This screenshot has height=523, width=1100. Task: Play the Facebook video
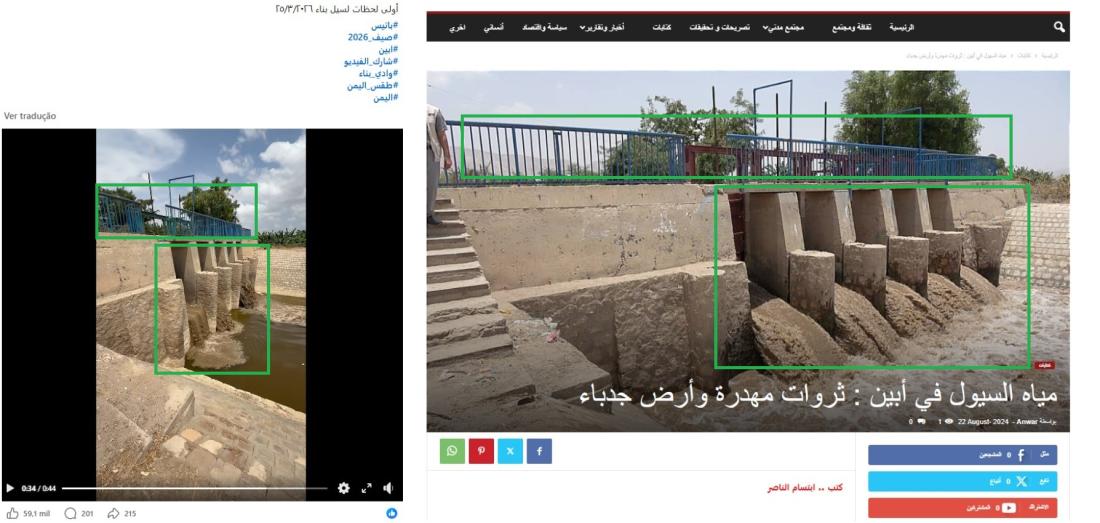pyautogui.click(x=11, y=490)
